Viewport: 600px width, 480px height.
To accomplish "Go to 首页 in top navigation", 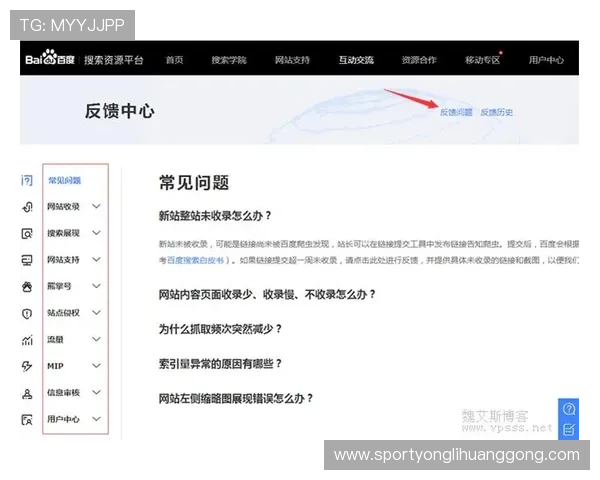I will [x=174, y=60].
